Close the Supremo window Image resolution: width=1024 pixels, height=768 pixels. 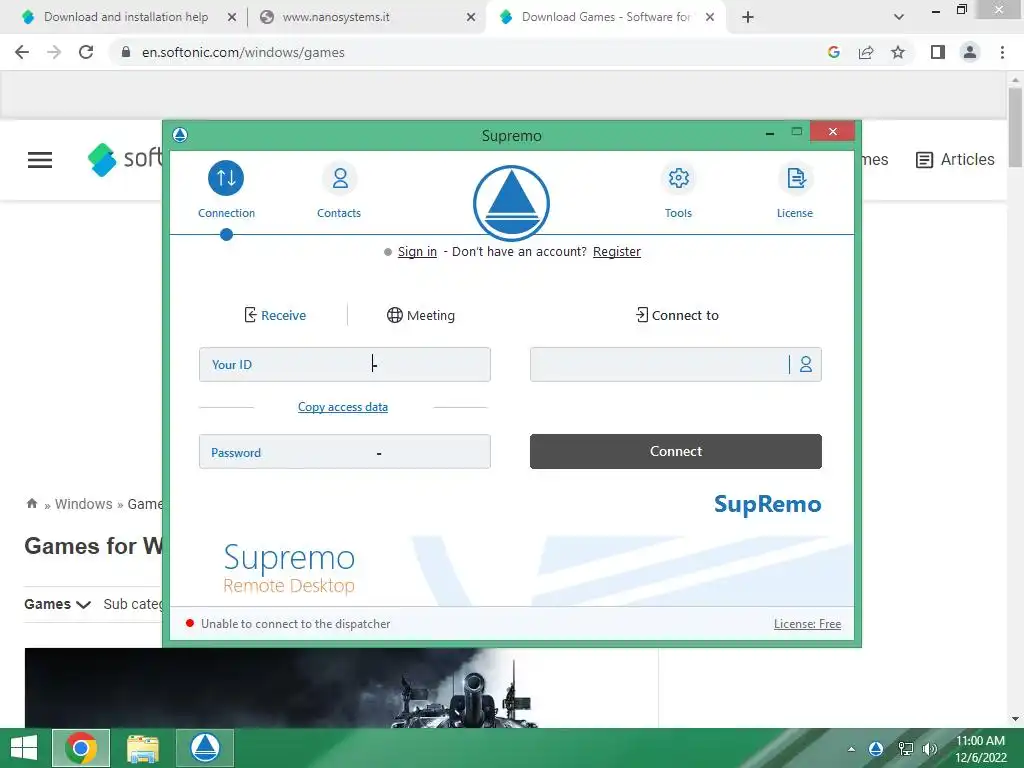[x=833, y=131]
